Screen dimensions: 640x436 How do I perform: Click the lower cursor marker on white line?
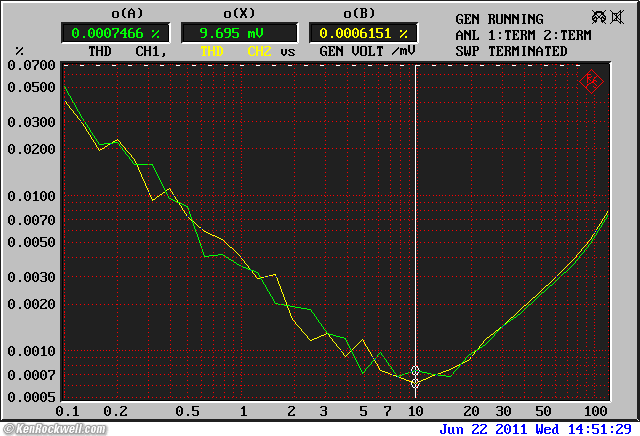(x=415, y=383)
